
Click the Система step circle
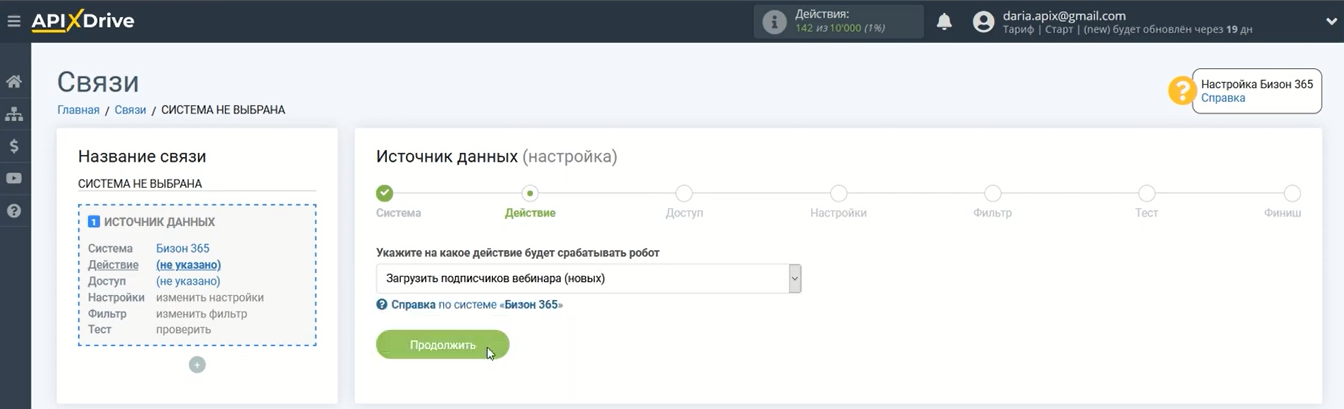coord(385,193)
